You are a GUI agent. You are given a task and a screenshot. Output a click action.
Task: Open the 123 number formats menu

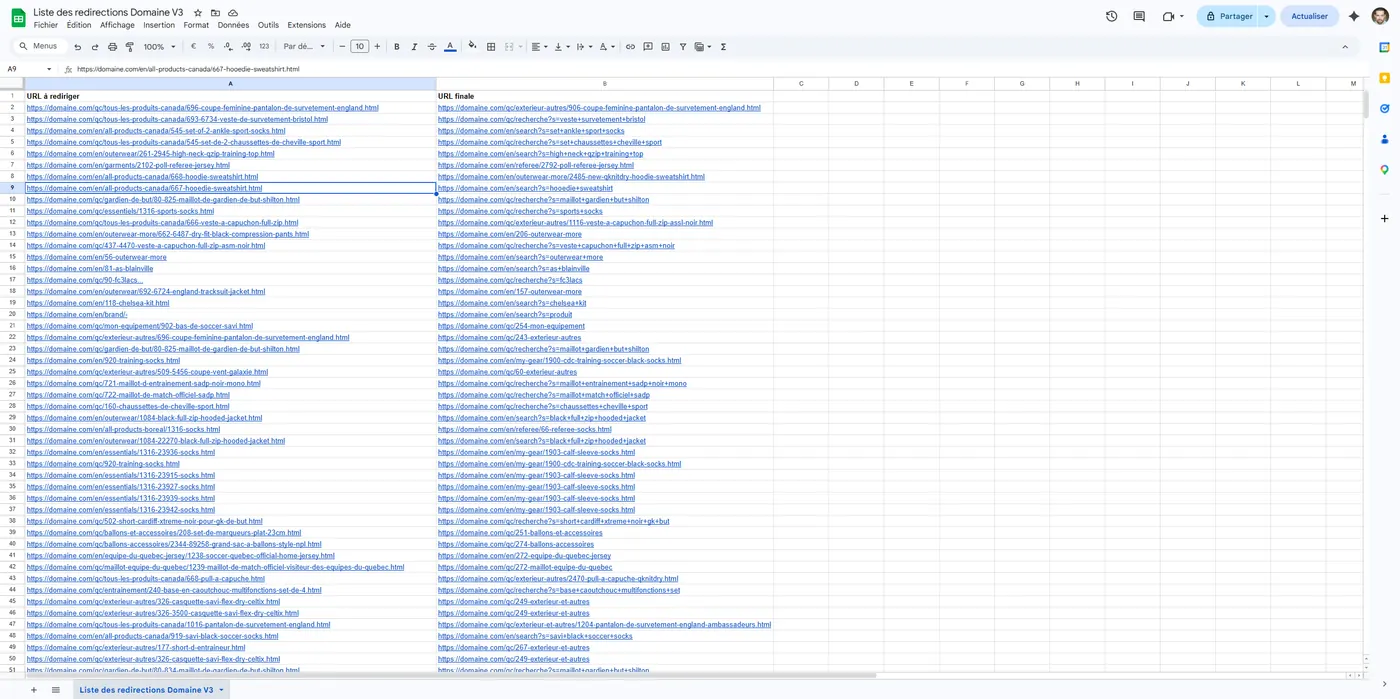[x=264, y=47]
